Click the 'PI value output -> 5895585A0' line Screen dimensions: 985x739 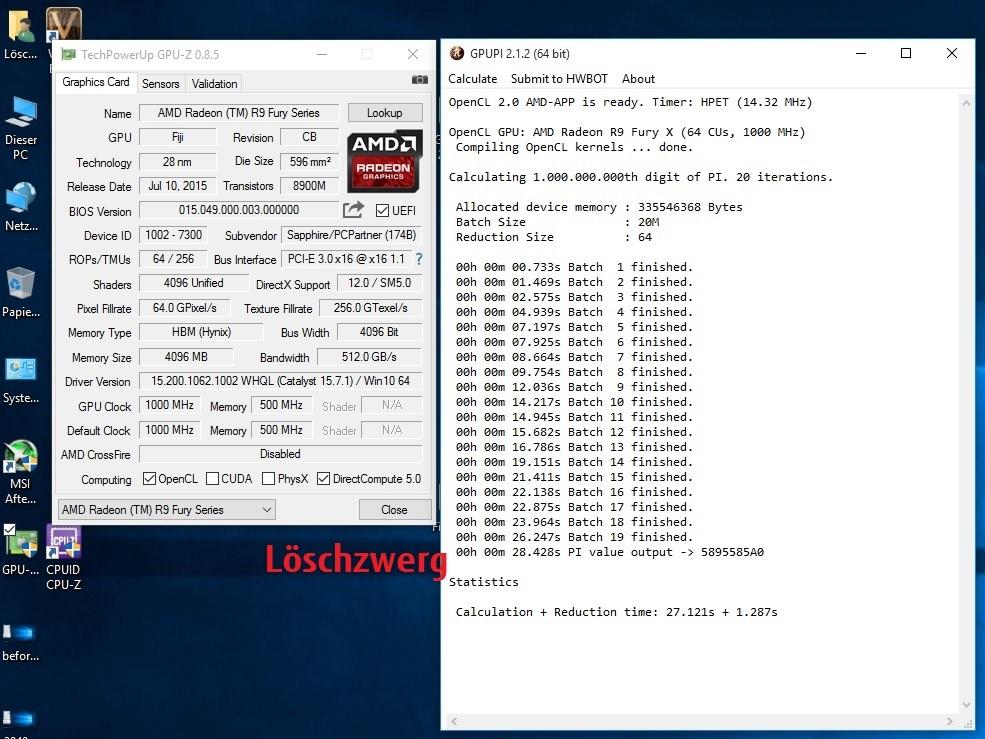point(610,552)
